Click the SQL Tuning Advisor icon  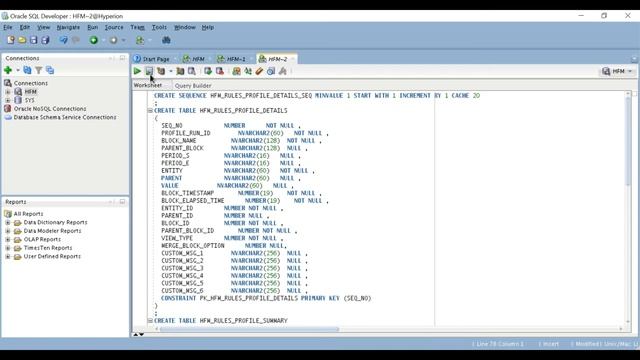point(191,71)
